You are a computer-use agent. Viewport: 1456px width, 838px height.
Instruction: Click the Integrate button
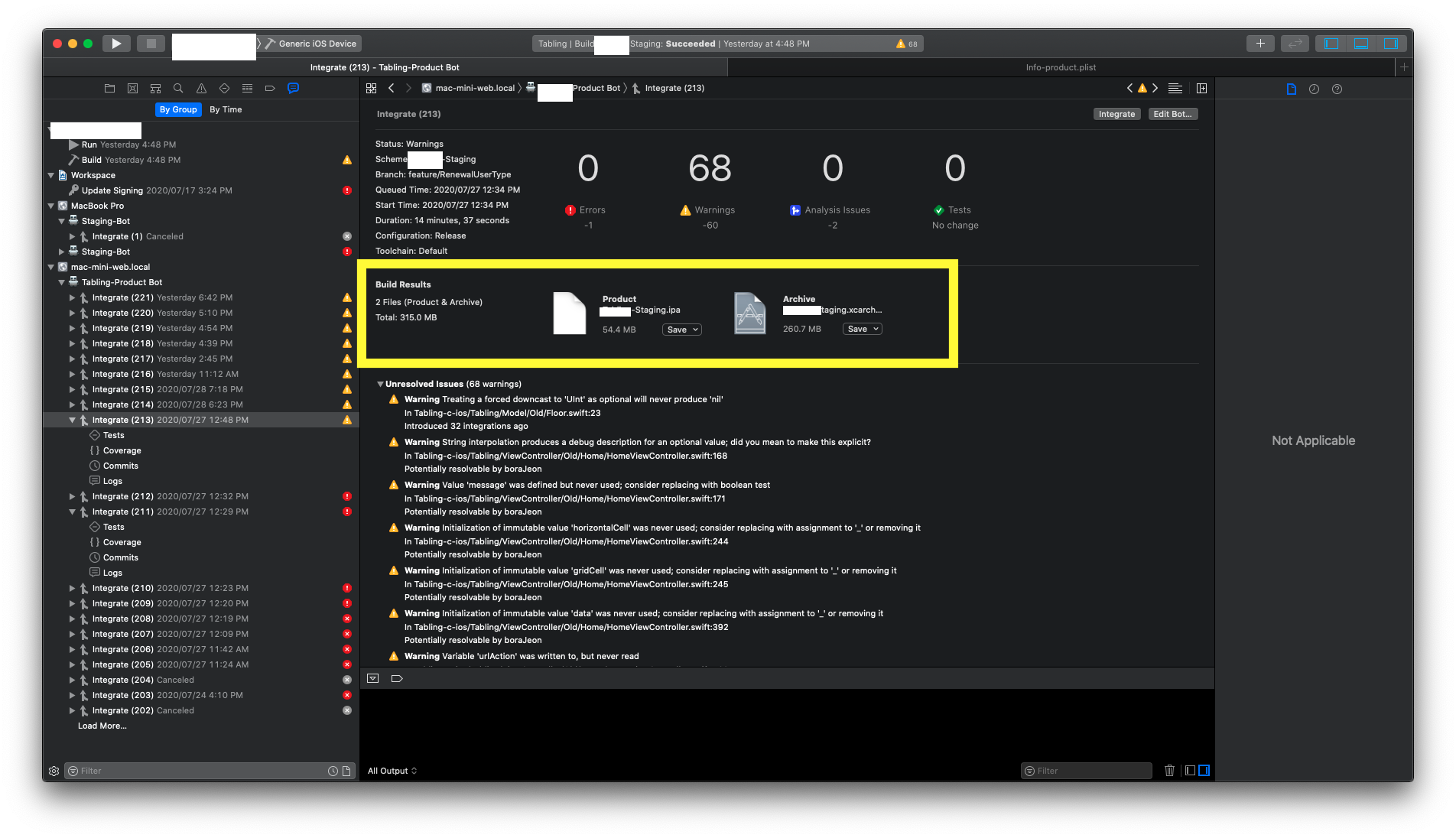[1116, 114]
